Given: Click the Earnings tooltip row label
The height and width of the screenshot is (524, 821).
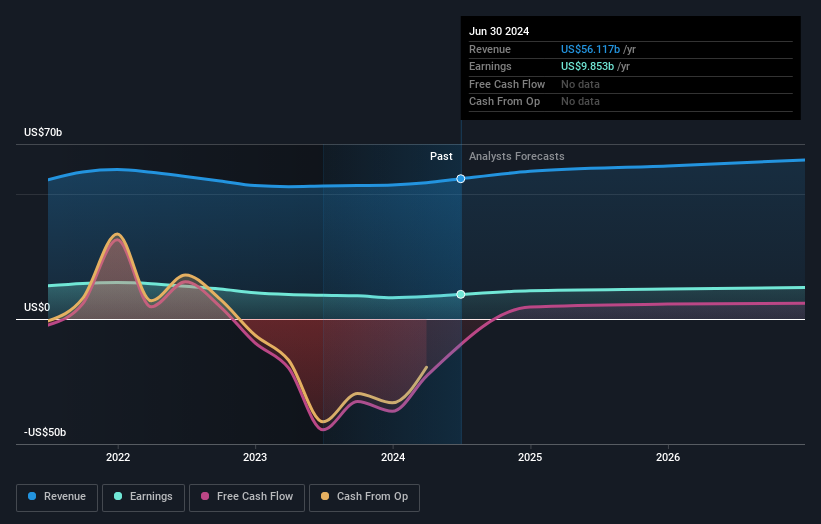Looking at the screenshot, I should coord(490,66).
